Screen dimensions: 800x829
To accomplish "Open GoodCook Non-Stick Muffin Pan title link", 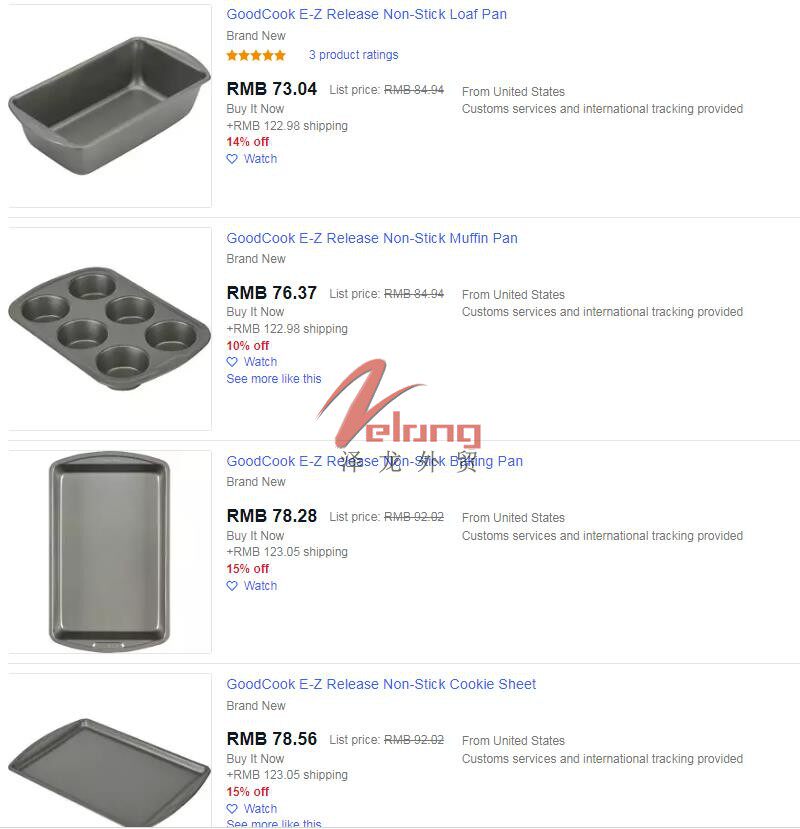I will [x=372, y=238].
